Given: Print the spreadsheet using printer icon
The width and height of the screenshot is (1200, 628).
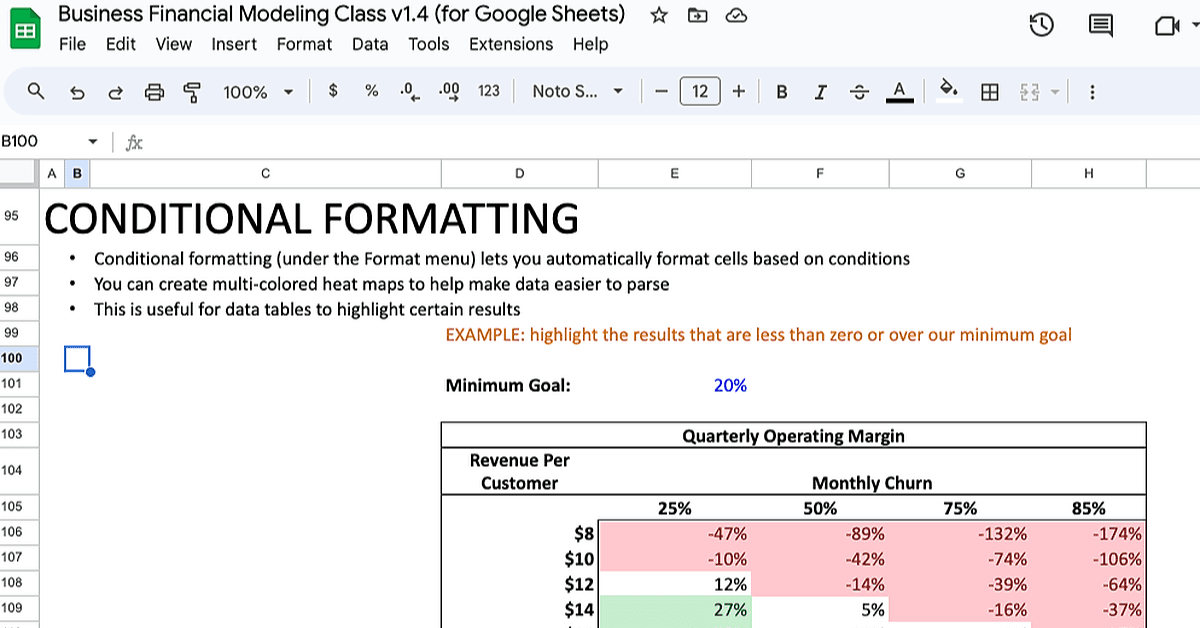Looking at the screenshot, I should [154, 92].
